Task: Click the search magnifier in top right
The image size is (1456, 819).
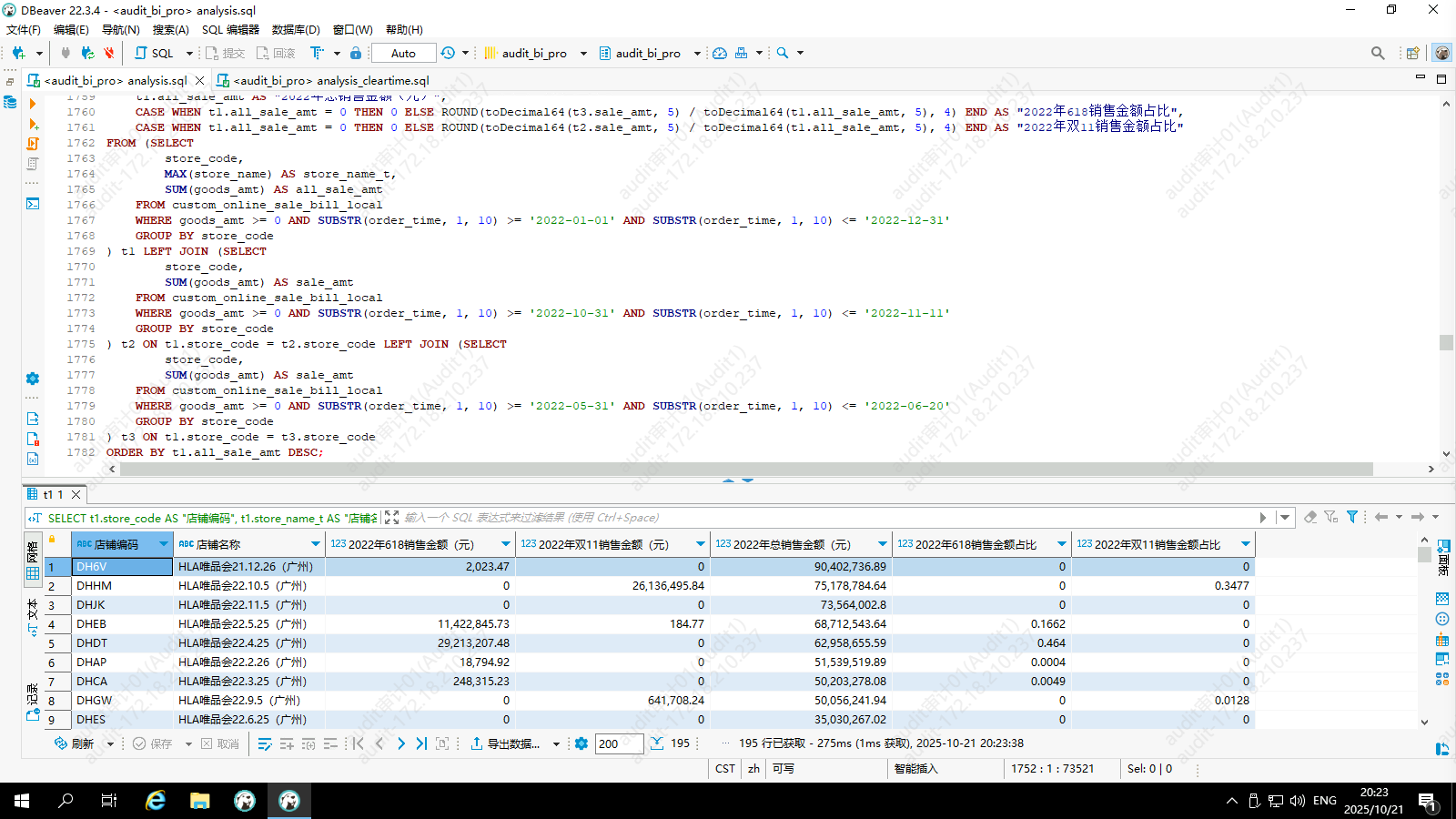Action: [1378, 53]
